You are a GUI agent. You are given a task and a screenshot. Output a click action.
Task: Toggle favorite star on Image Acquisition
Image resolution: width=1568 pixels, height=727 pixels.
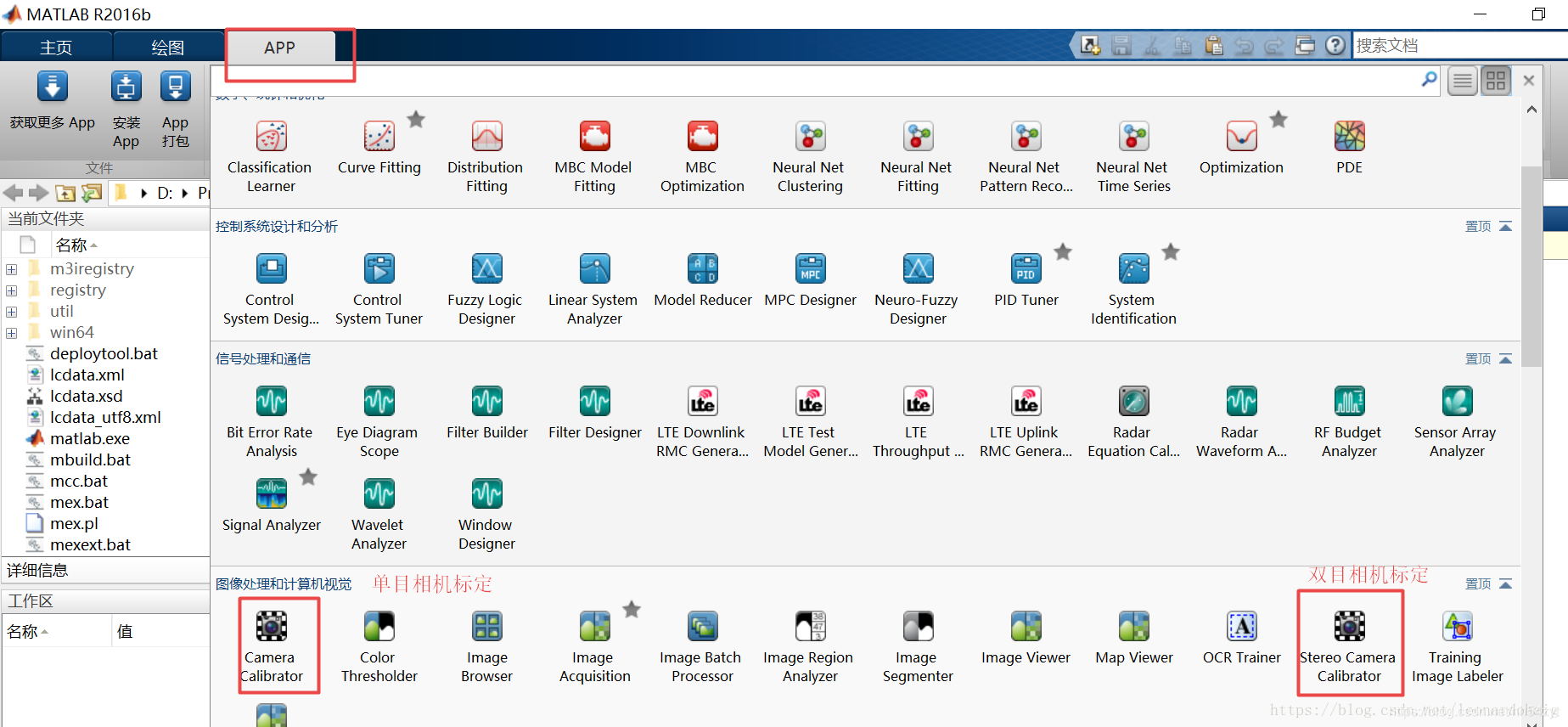click(632, 610)
